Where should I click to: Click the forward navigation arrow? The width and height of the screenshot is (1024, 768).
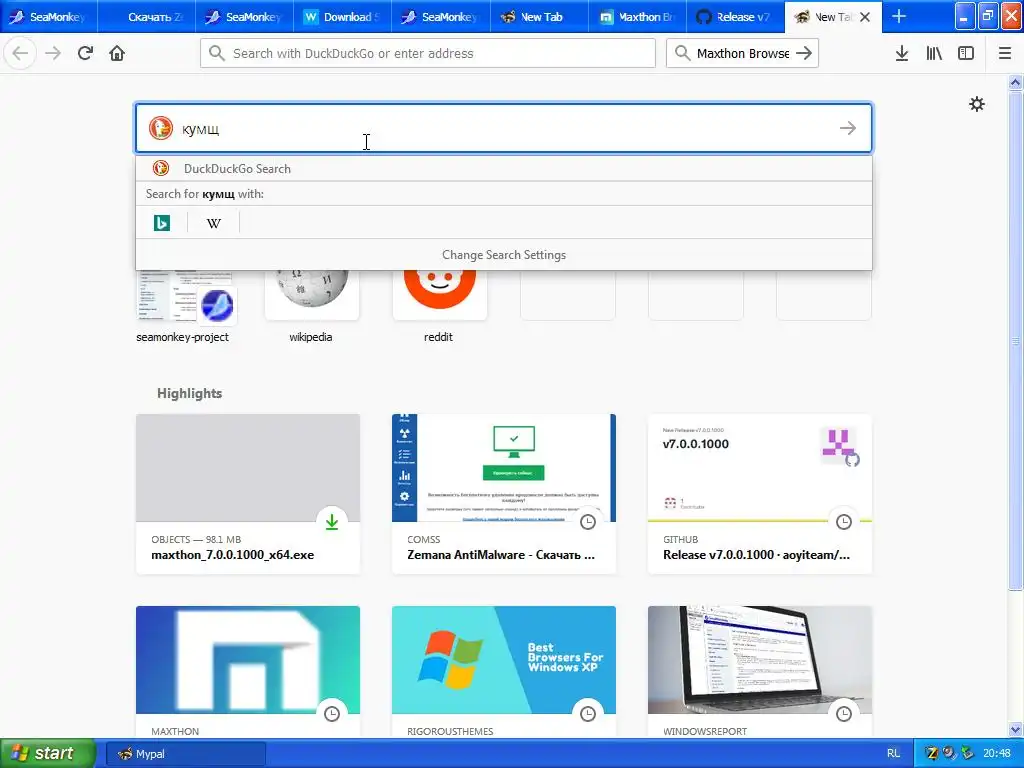click(x=53, y=54)
